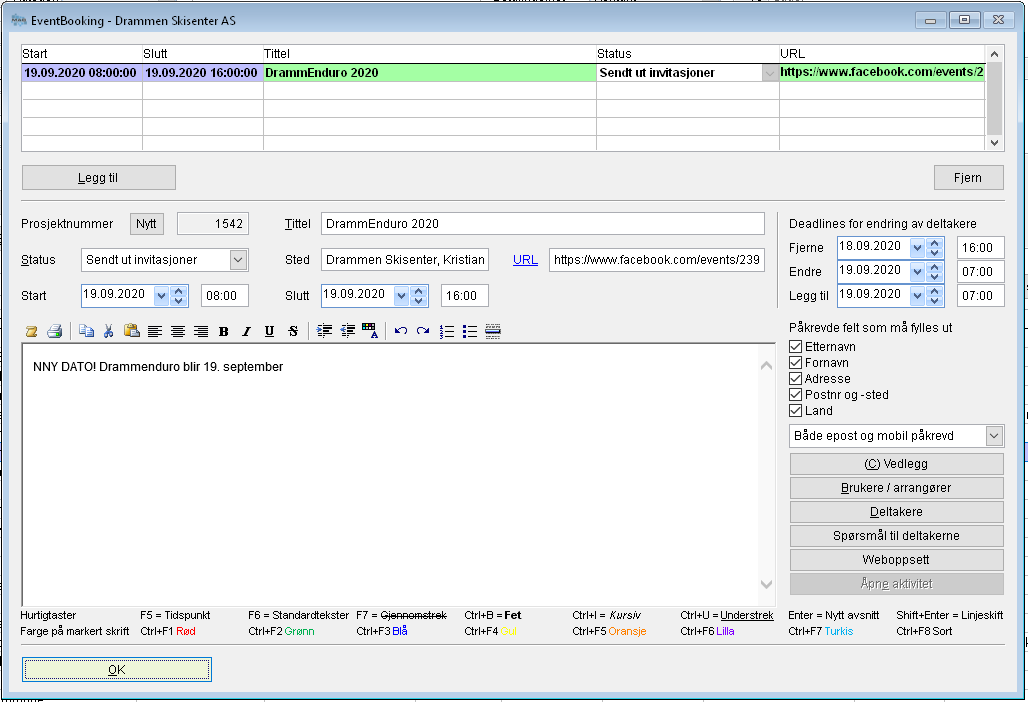Click the Paste clipboard icon
This screenshot has height=702, width=1028.
pyautogui.click(x=132, y=332)
